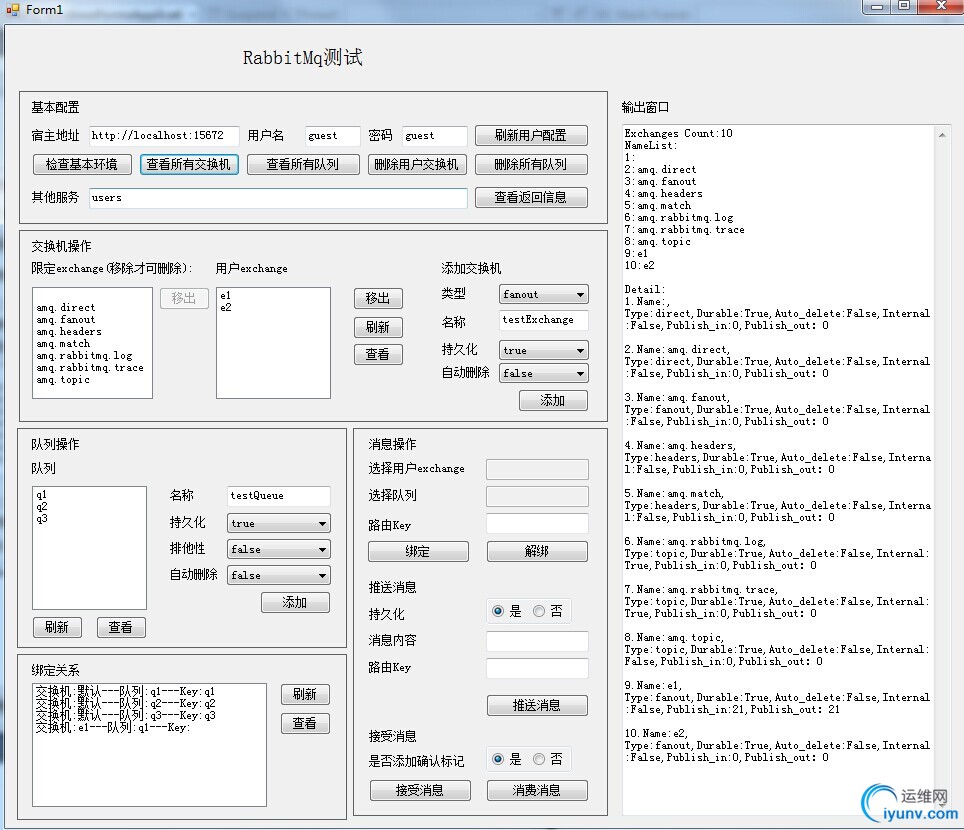Click the 删除用户交换机 button
Viewport: 964px width, 830px height.
click(x=417, y=164)
